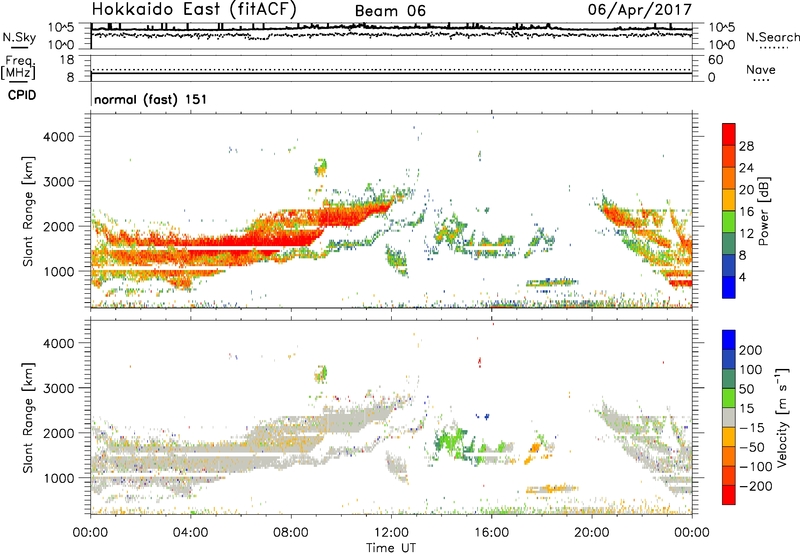This screenshot has height=554, width=800.
Task: Click the '18' frequency axis tick
Action: click(x=67, y=60)
